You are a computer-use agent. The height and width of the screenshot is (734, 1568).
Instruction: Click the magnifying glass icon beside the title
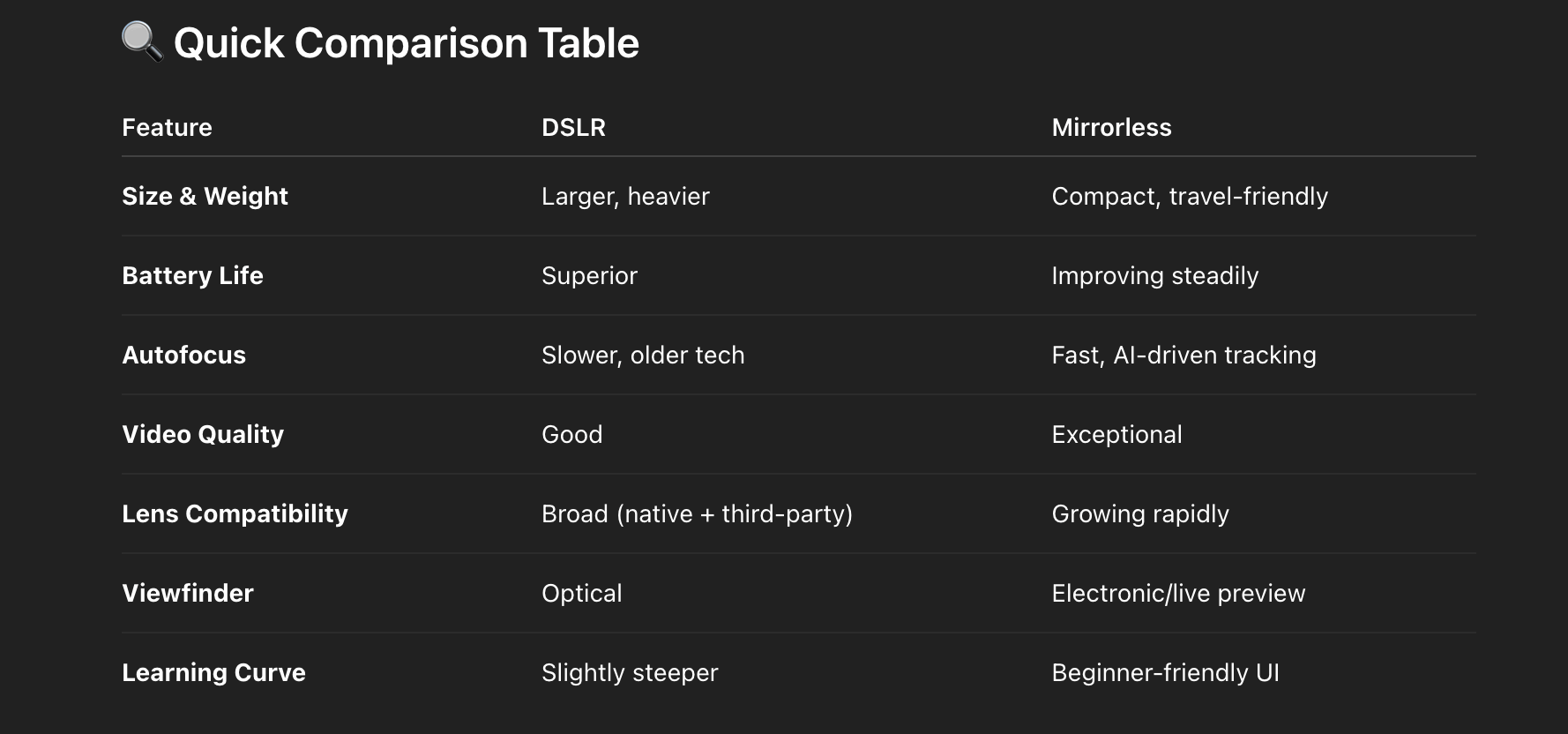point(142,42)
